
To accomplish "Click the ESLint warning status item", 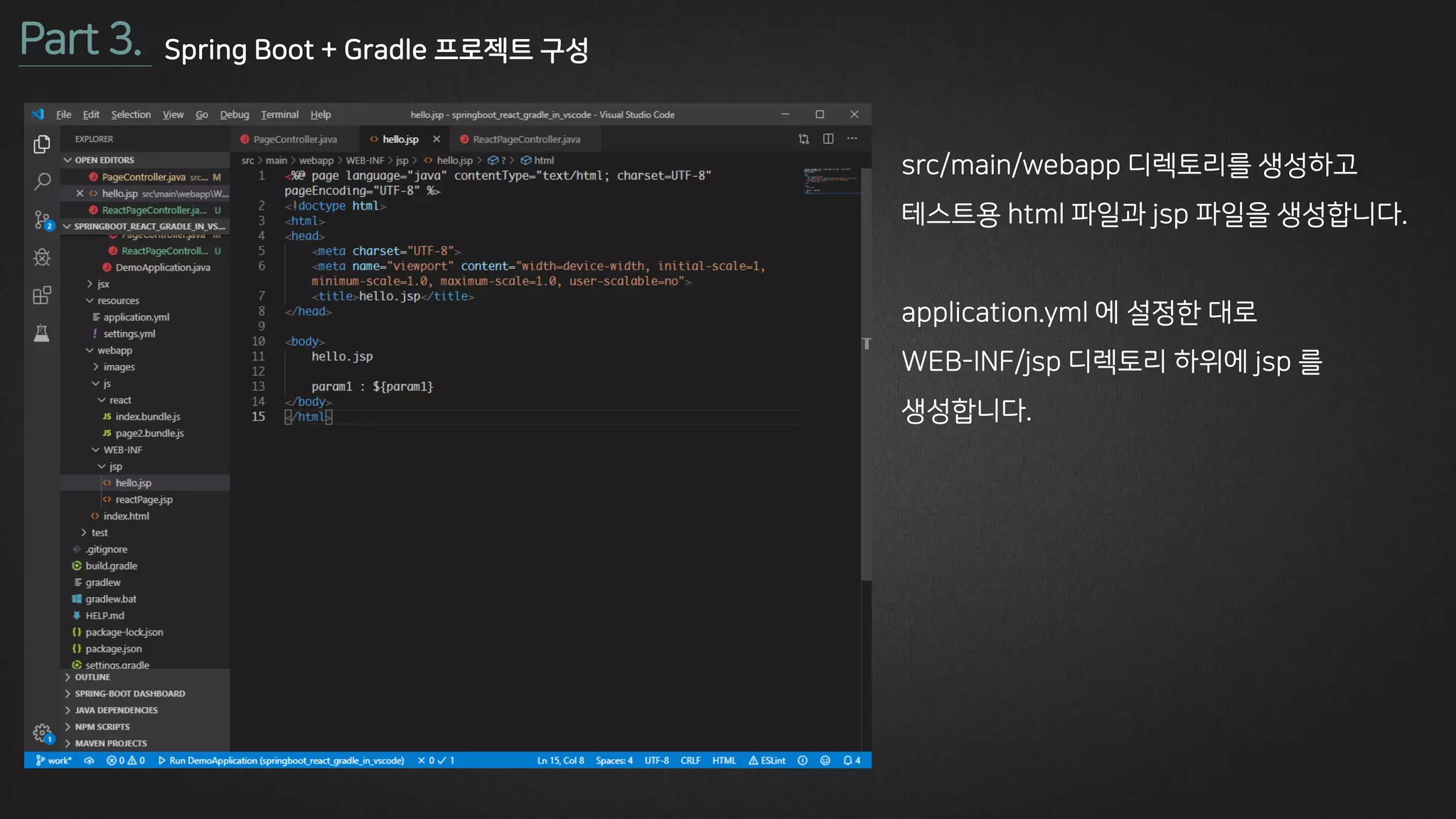I will [767, 761].
